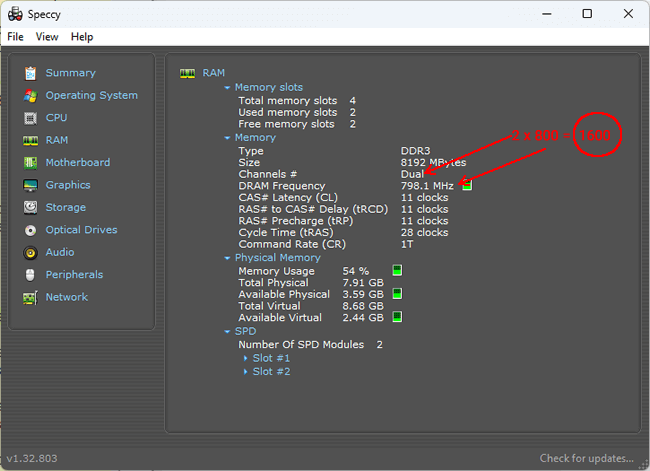Click the Summary clipboard icon
The image size is (650, 471).
(x=30, y=73)
